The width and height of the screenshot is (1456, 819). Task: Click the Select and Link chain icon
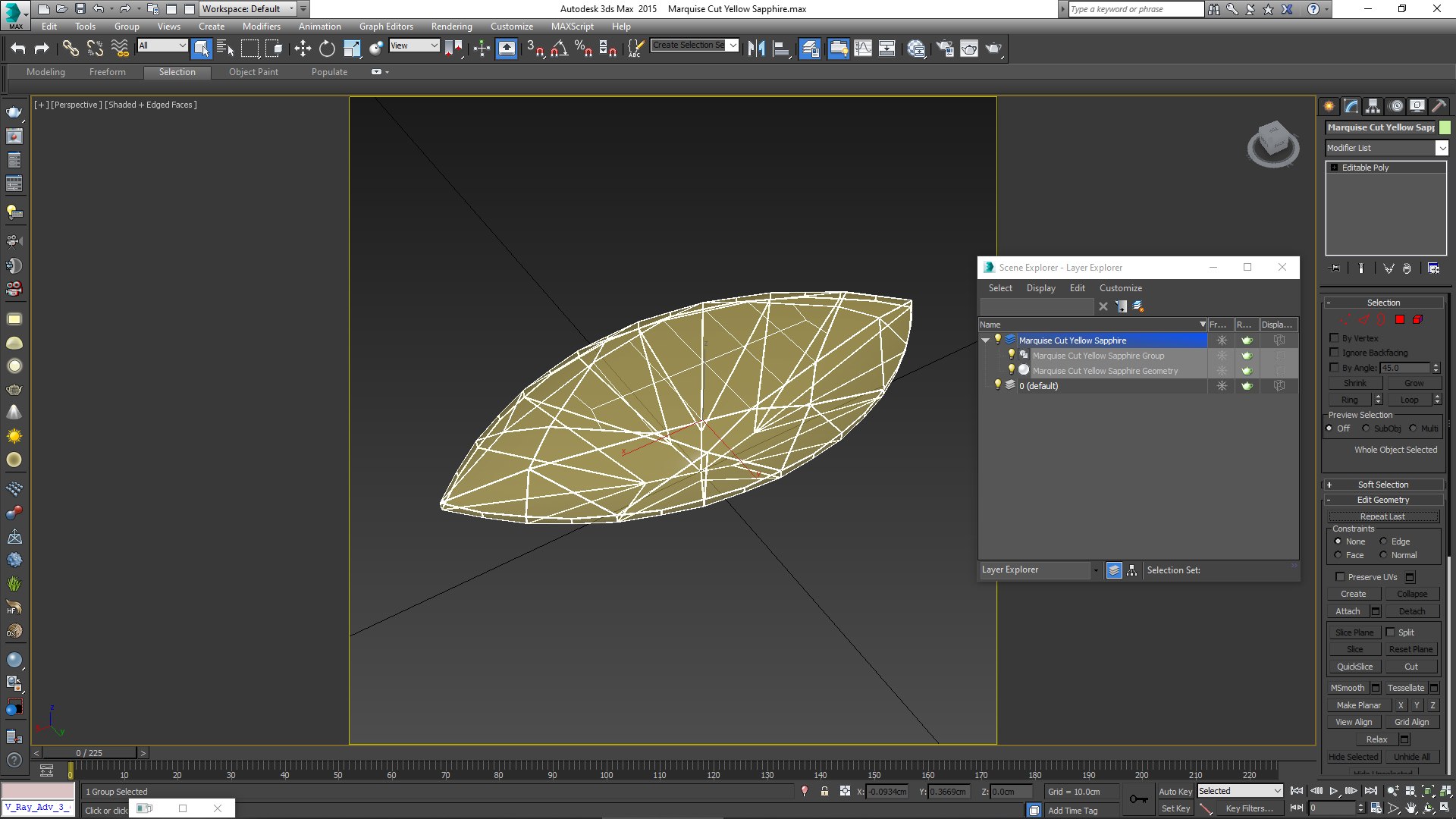point(71,49)
